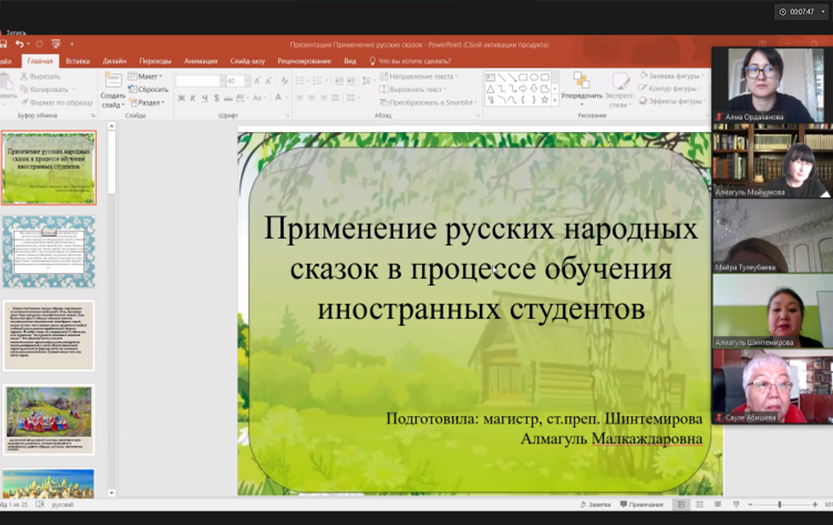Toggle the Заметки notes pane
Image resolution: width=833 pixels, height=525 pixels.
click(x=595, y=505)
